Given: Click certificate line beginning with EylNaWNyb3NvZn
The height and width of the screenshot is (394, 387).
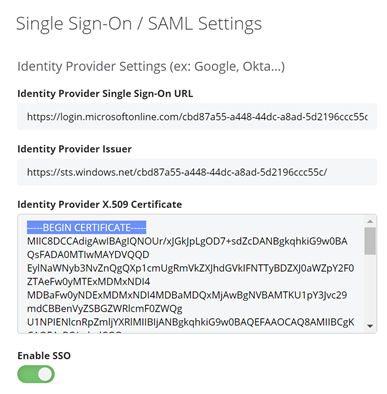Looking at the screenshot, I should click(190, 268).
